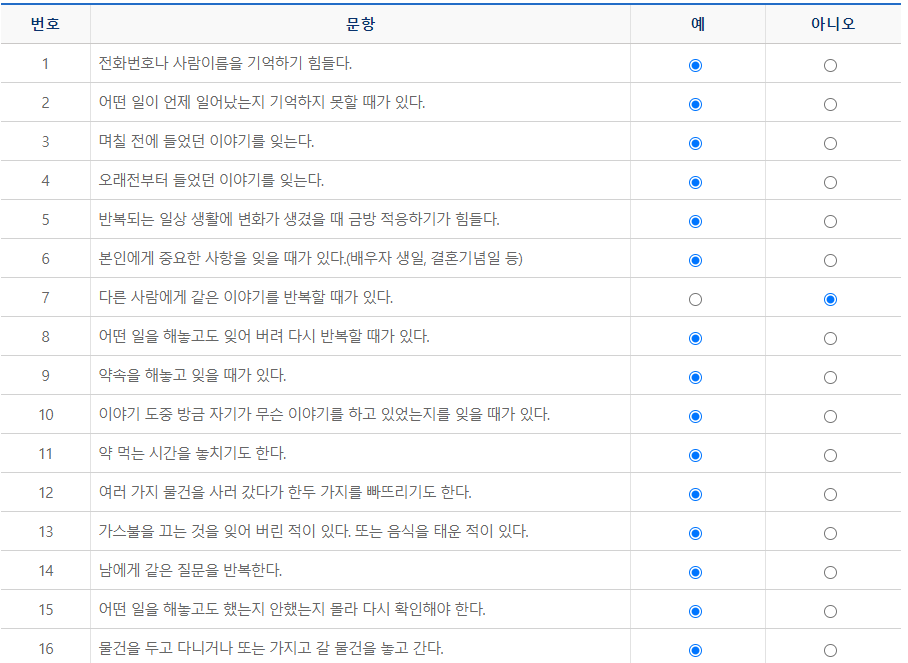Click question 16 text '물건을 두고 다니거나'
The image size is (908, 663).
(271, 649)
